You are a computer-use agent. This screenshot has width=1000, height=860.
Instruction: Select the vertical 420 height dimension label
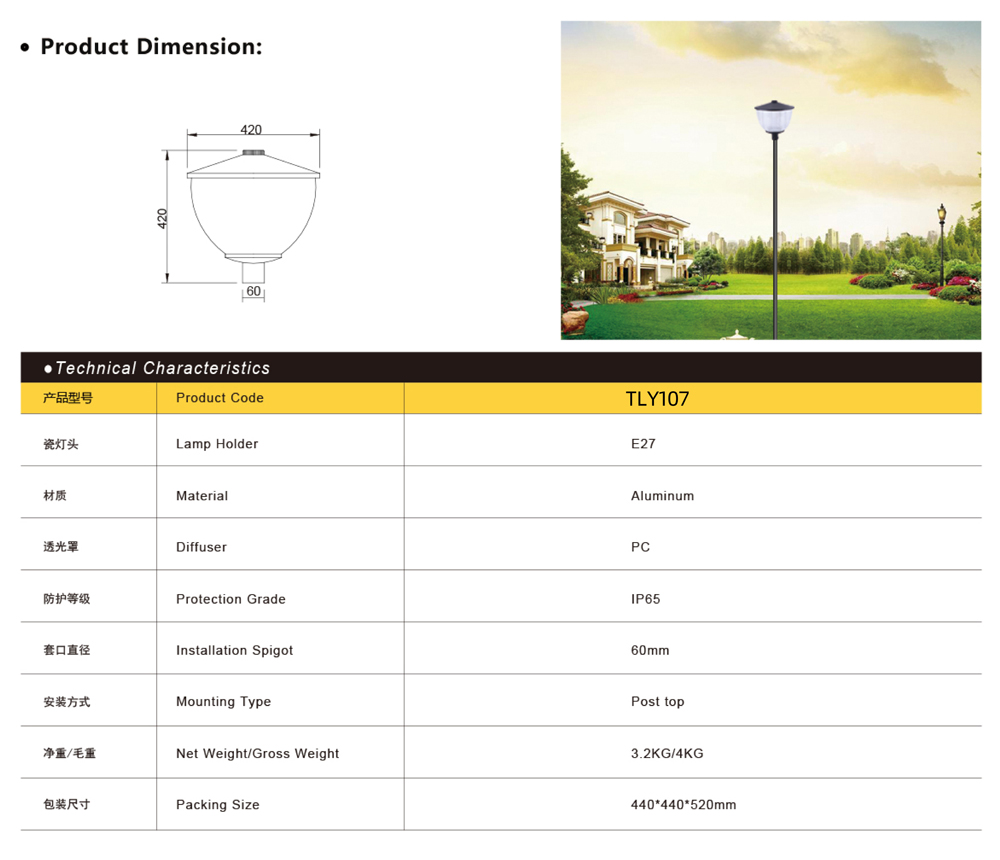tap(162, 218)
